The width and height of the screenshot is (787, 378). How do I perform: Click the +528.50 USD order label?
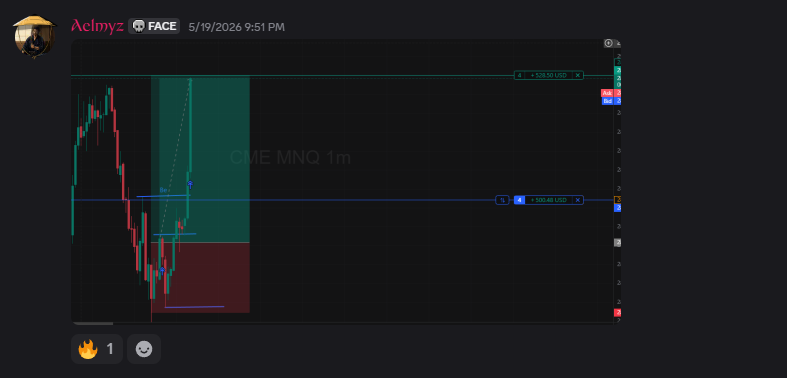click(x=549, y=75)
